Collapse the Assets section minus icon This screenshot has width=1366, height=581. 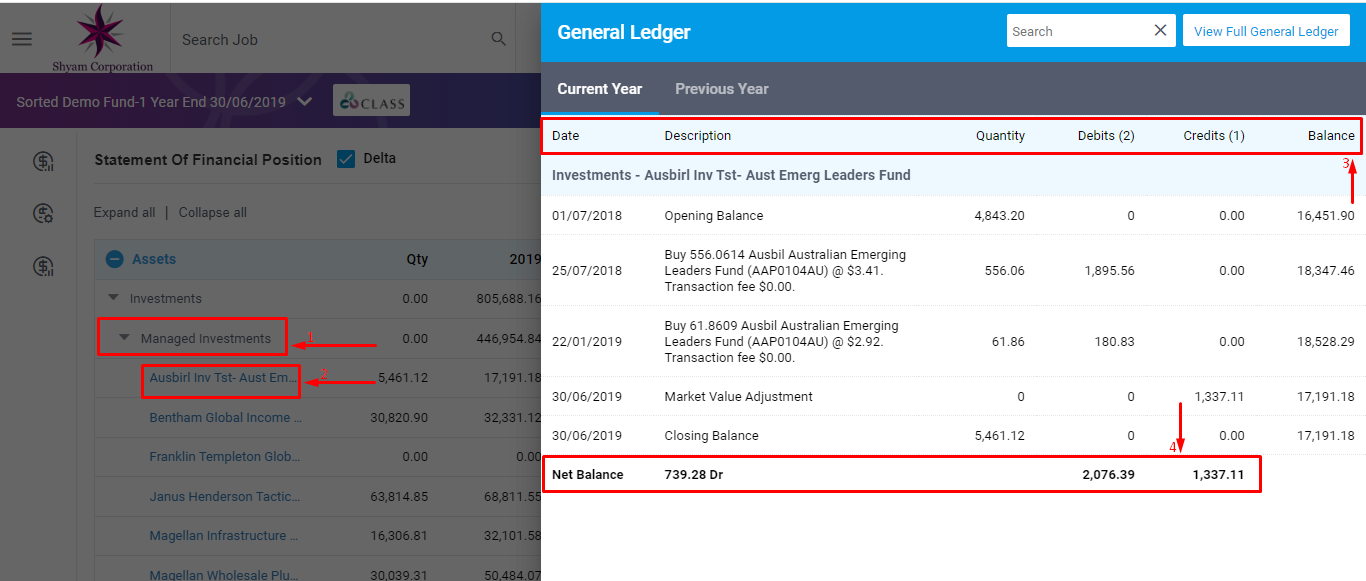pos(114,259)
